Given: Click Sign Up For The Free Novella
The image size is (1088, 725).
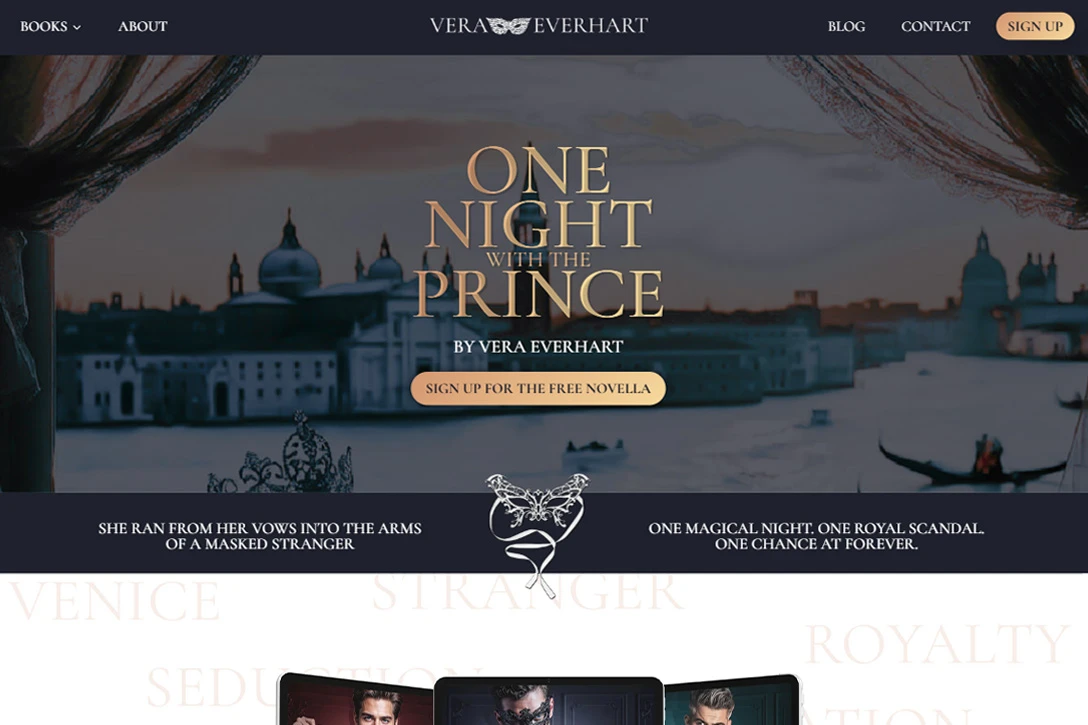Looking at the screenshot, I should pyautogui.click(x=538, y=389).
